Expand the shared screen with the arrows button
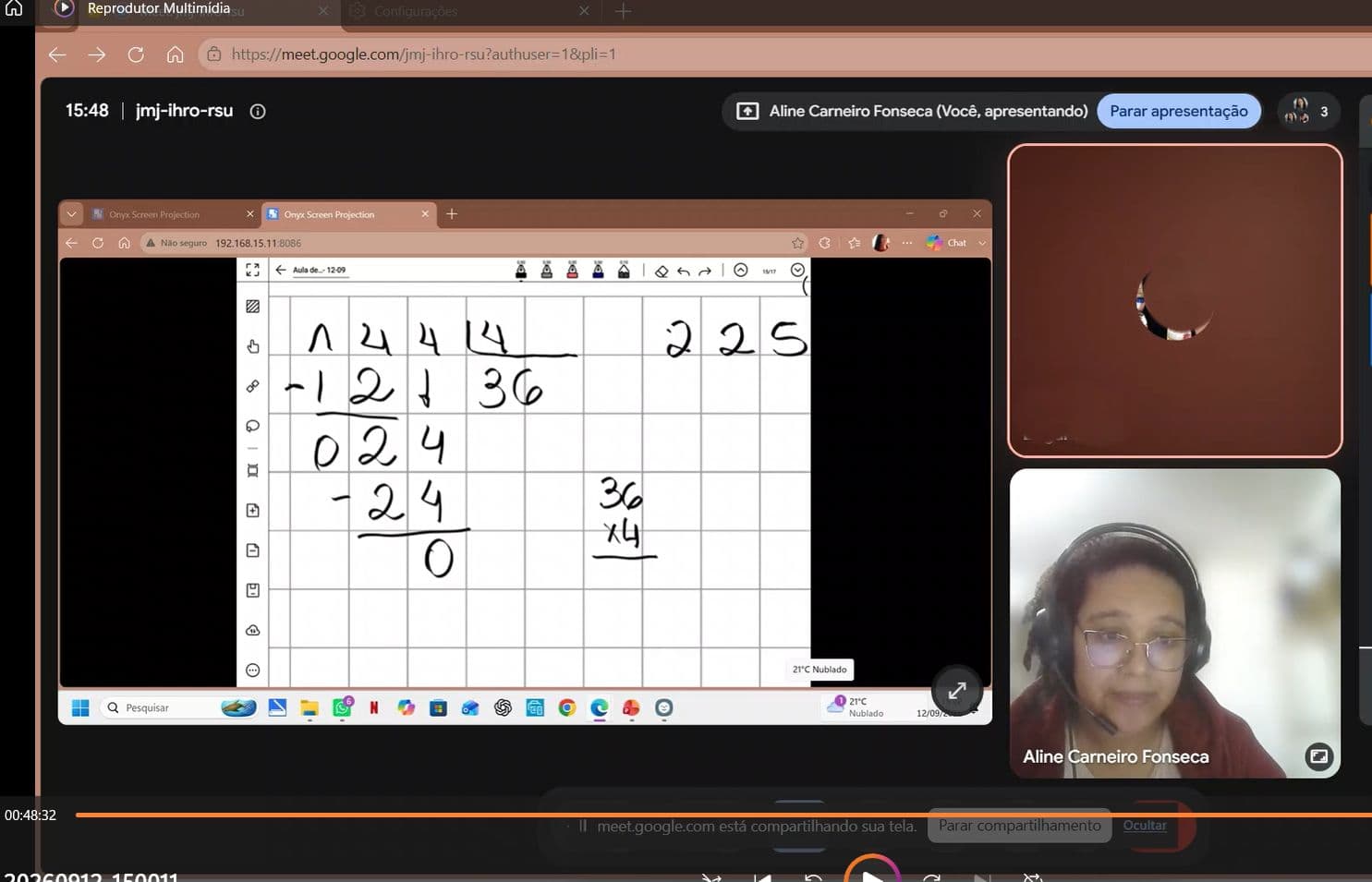The width and height of the screenshot is (1372, 882). (957, 690)
